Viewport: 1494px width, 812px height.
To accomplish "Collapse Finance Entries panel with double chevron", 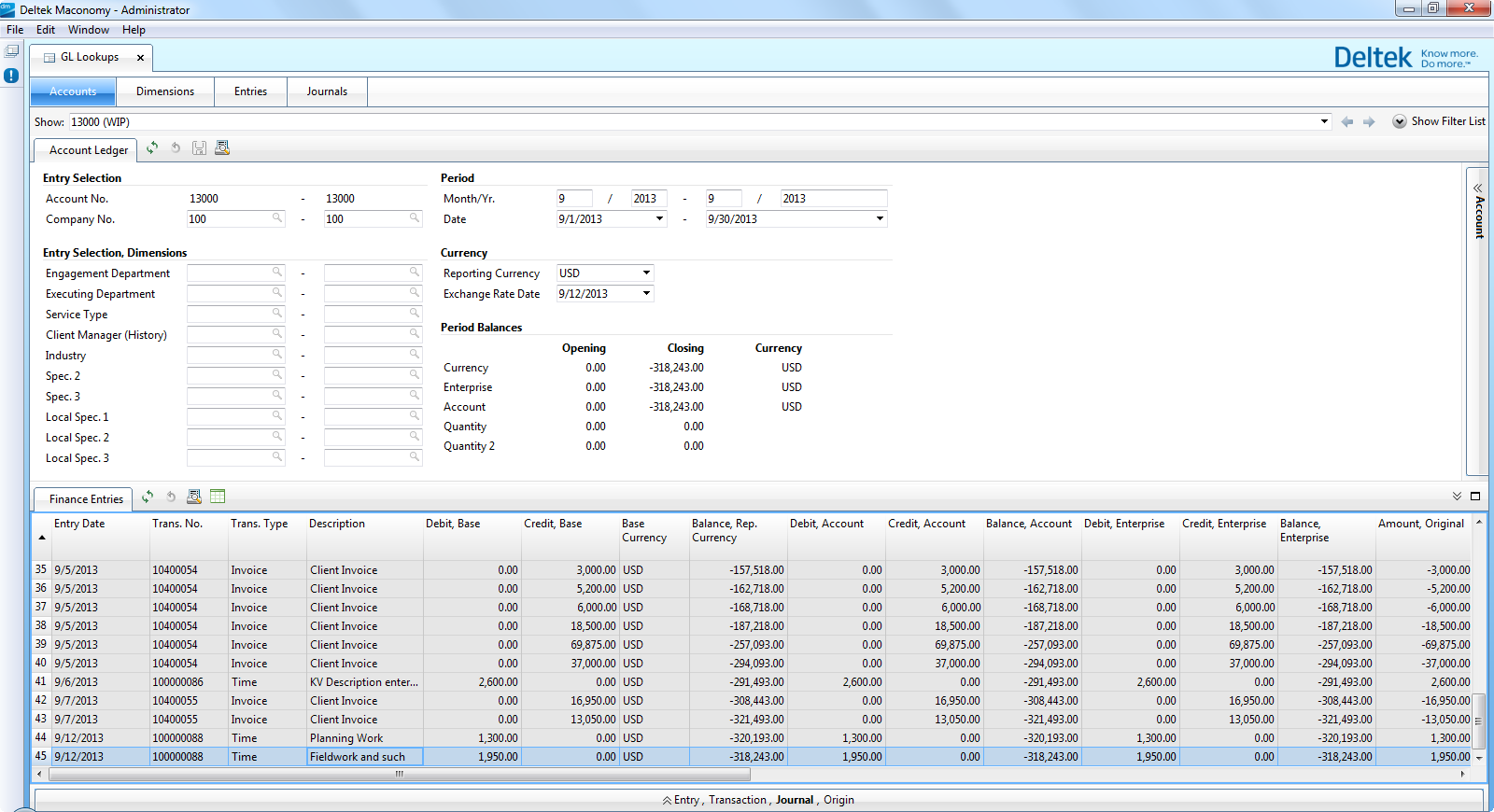I will pos(1457,497).
